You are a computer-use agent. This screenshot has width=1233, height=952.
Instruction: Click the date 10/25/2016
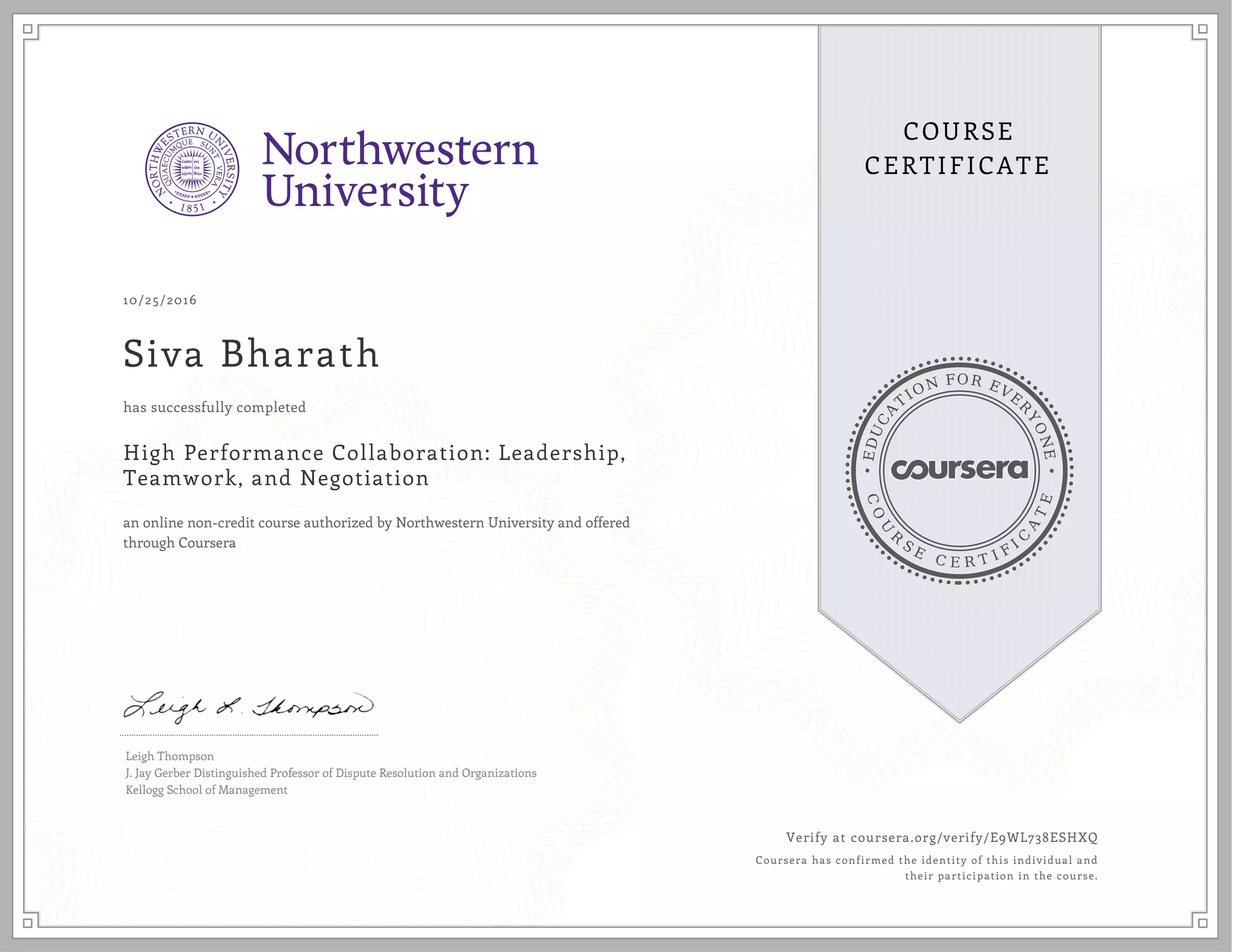tap(160, 300)
